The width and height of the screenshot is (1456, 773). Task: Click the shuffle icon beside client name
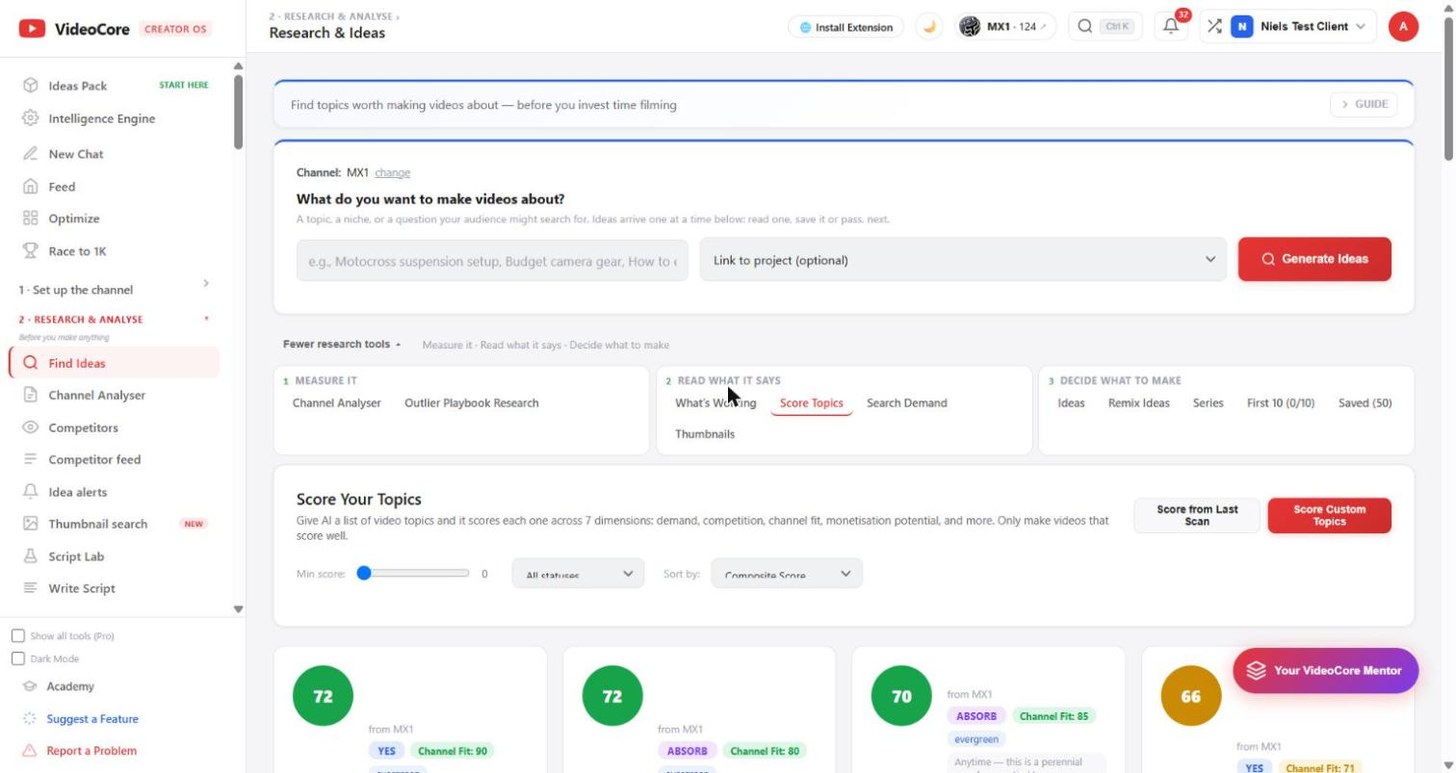coord(1214,27)
